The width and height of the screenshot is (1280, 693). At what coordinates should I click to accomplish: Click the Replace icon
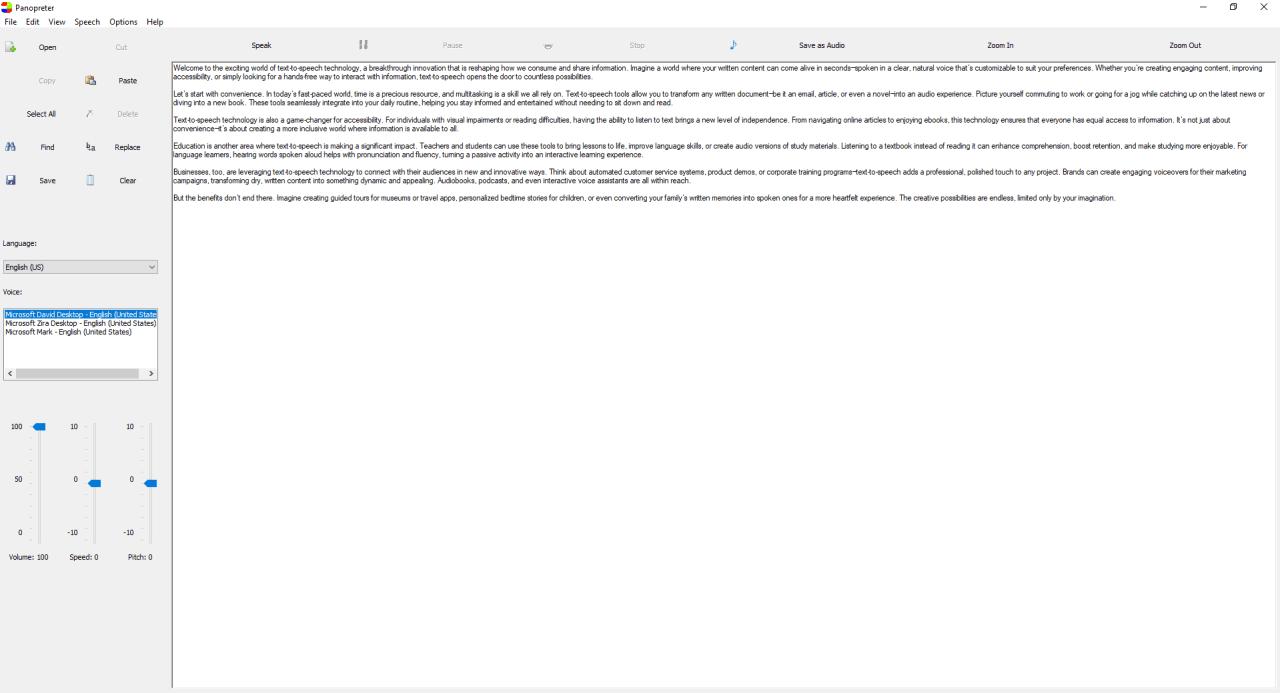tap(91, 147)
